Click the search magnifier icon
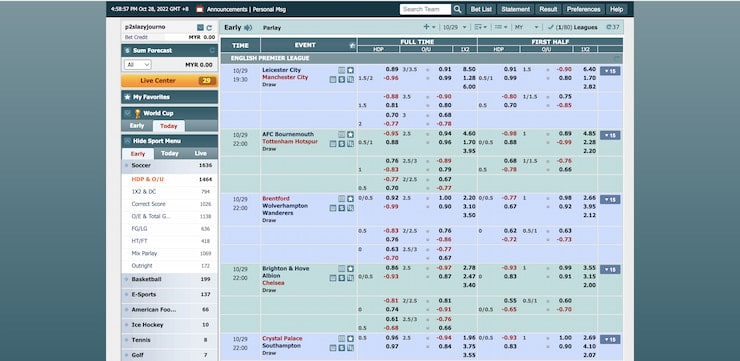 point(458,9)
